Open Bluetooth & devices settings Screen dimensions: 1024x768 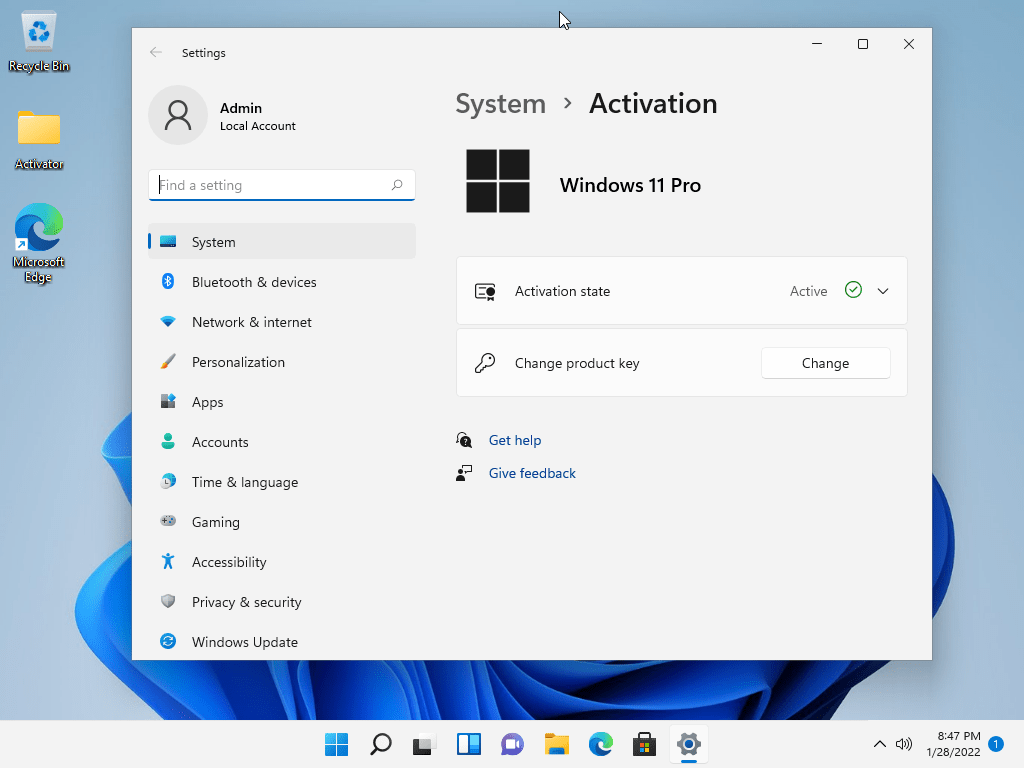tap(281, 282)
